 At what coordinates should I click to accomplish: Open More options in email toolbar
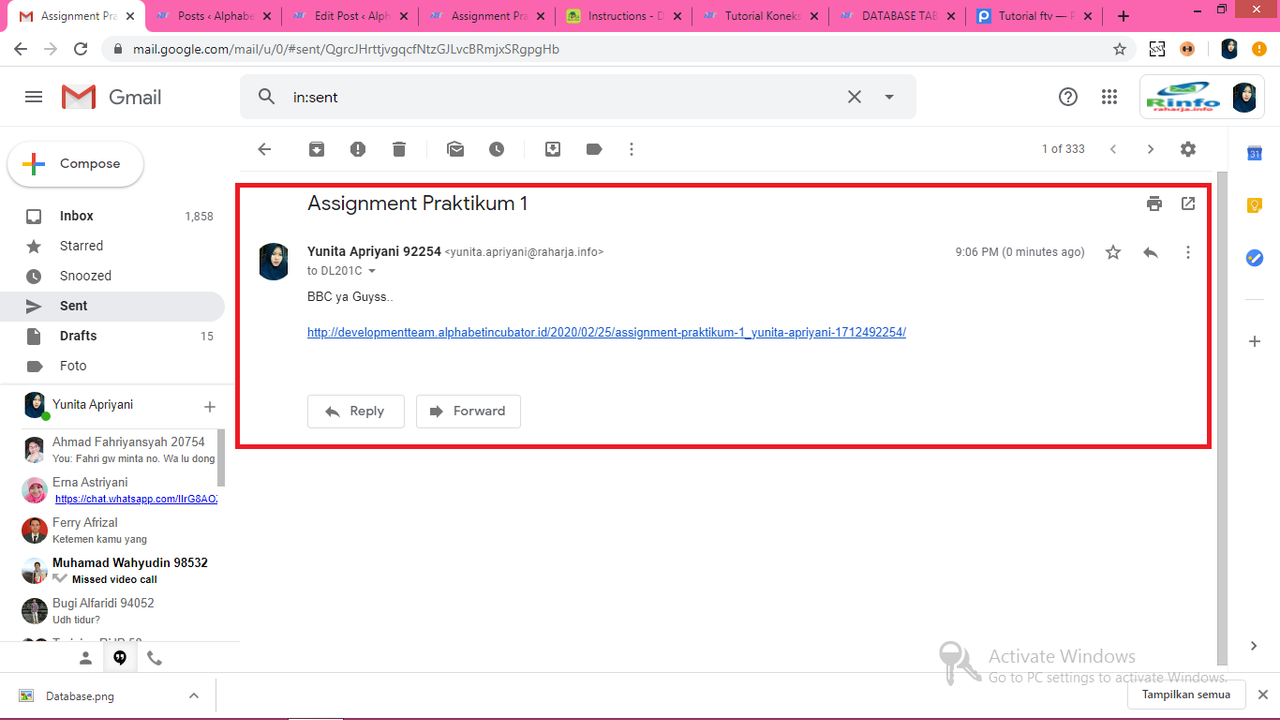pyautogui.click(x=631, y=149)
